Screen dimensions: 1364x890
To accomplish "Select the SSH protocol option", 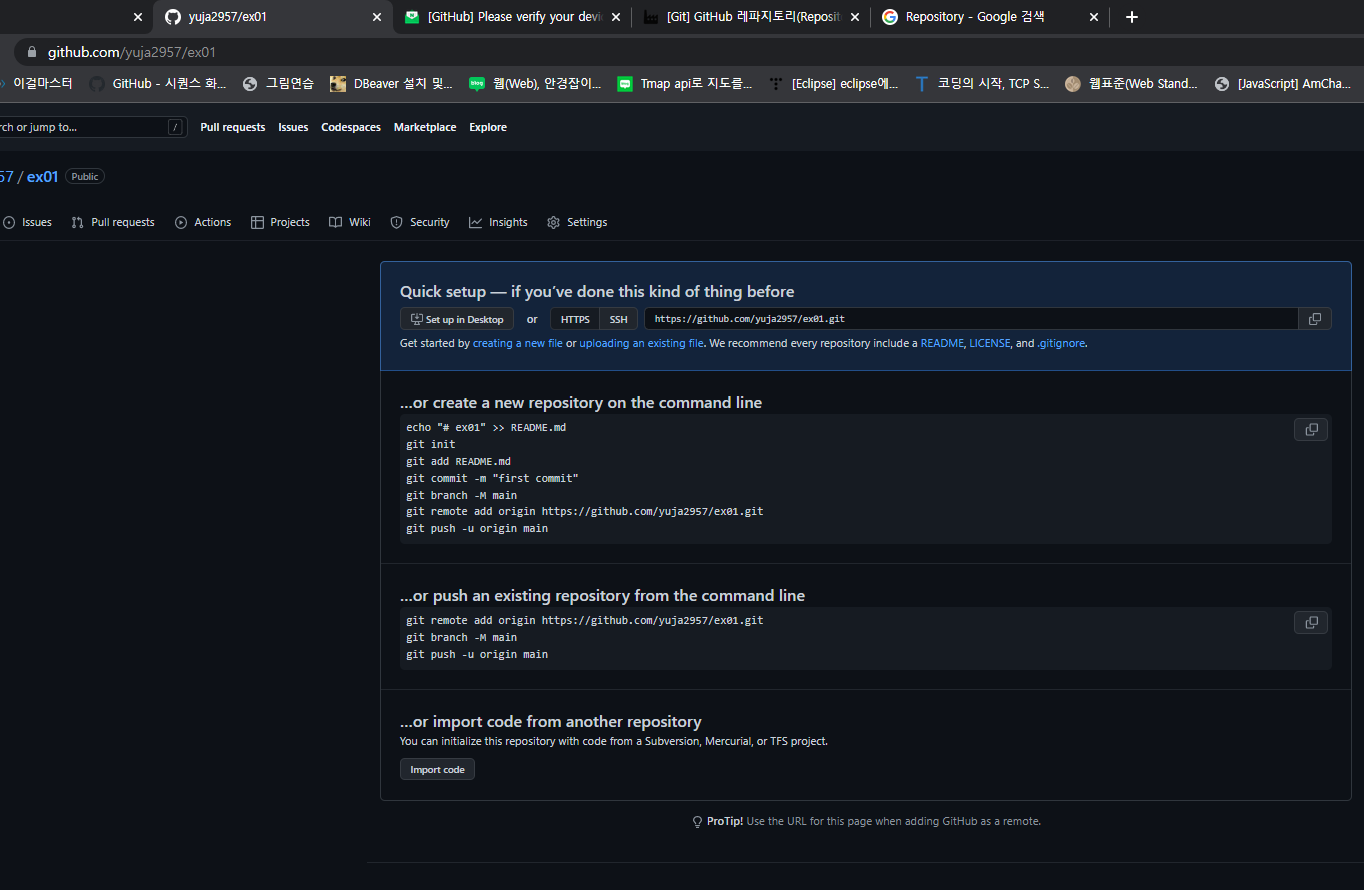I will click(619, 319).
